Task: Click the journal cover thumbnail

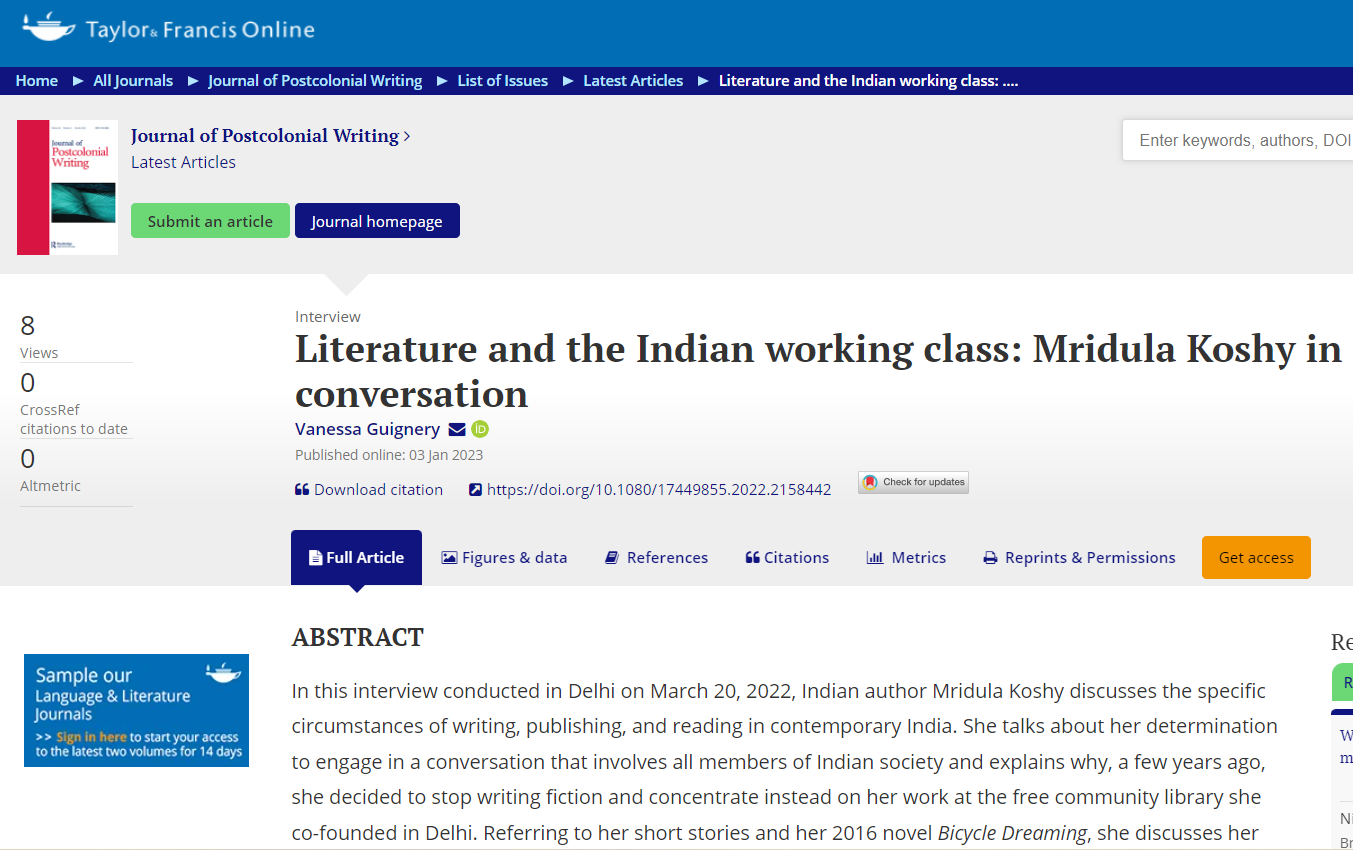Action: [67, 187]
